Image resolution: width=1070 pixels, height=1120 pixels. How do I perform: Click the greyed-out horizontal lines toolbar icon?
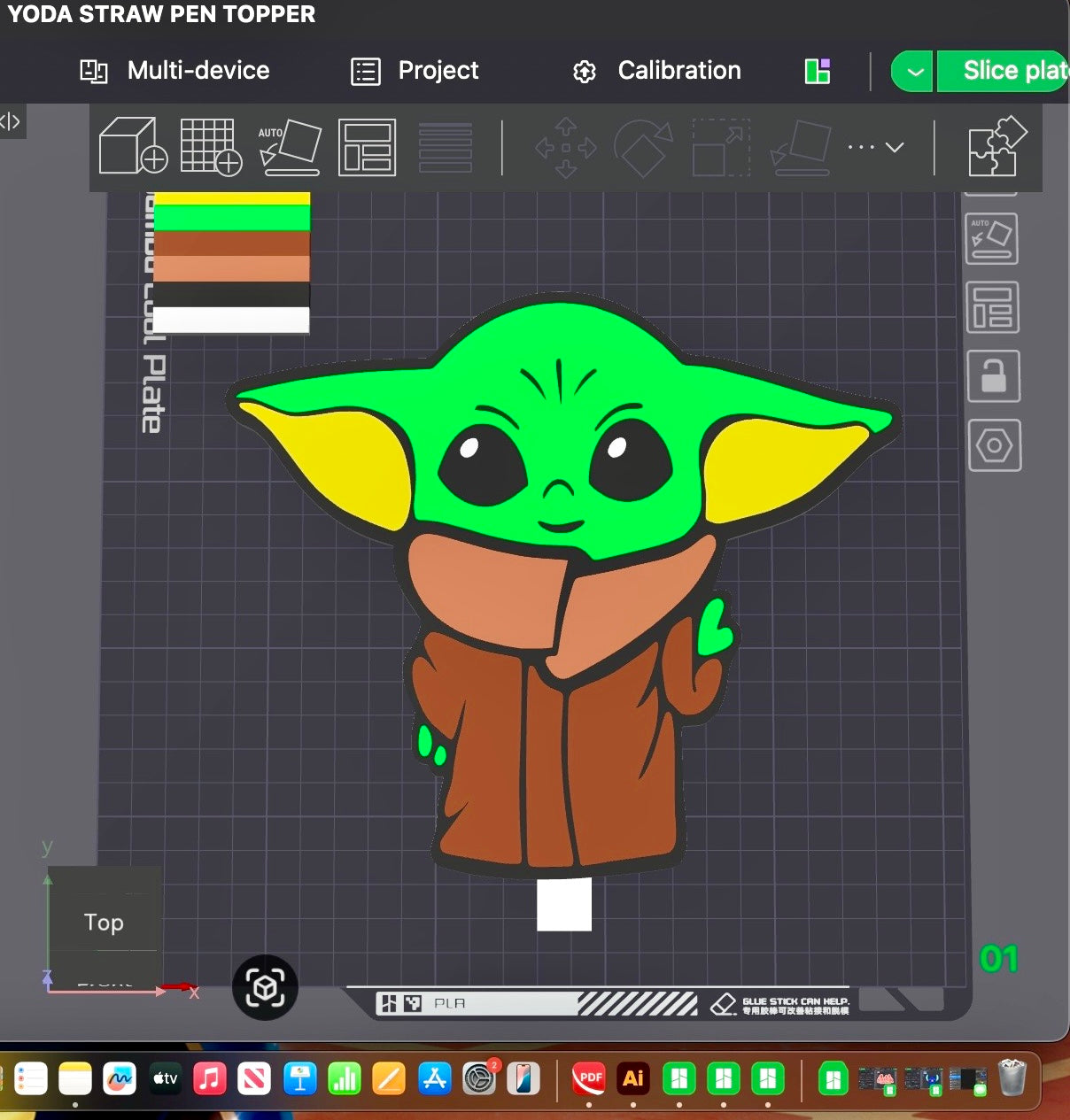(446, 147)
